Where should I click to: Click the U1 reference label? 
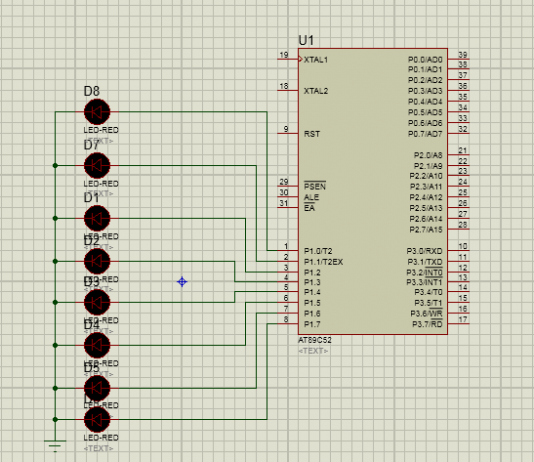point(306,40)
